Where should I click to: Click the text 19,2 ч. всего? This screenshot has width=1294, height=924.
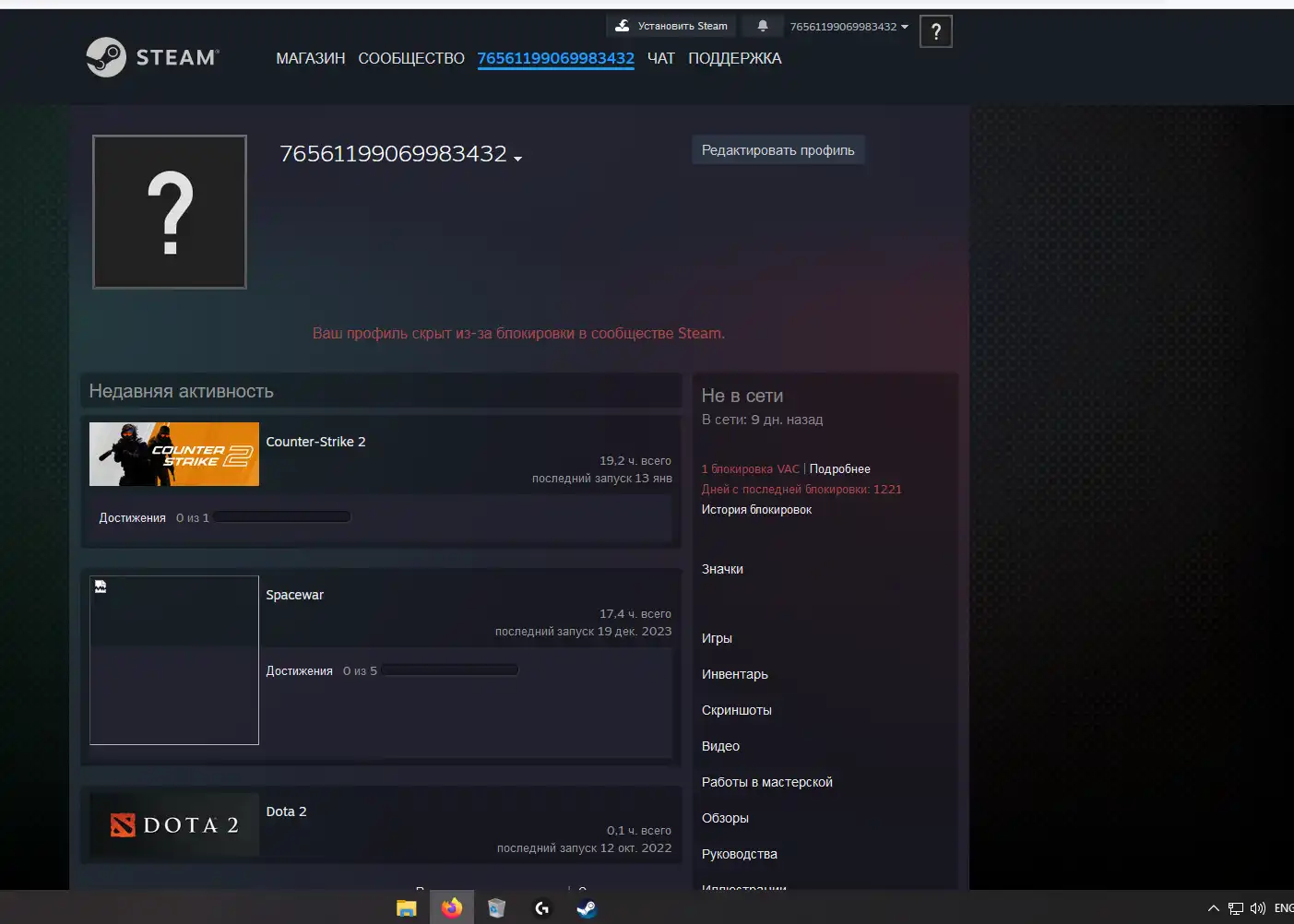635,460
